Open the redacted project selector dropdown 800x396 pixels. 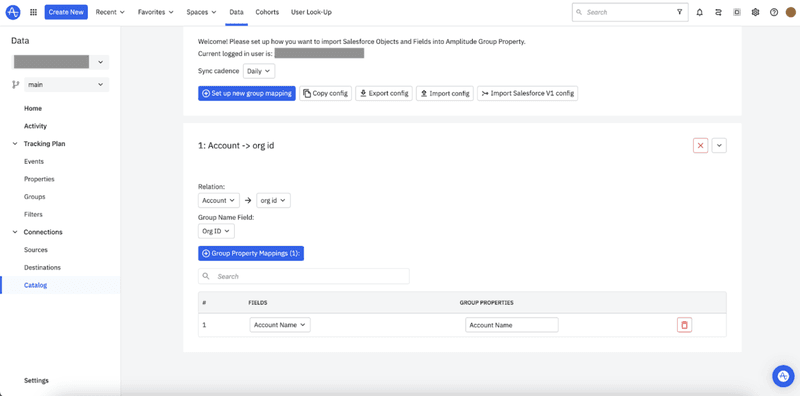(61, 62)
